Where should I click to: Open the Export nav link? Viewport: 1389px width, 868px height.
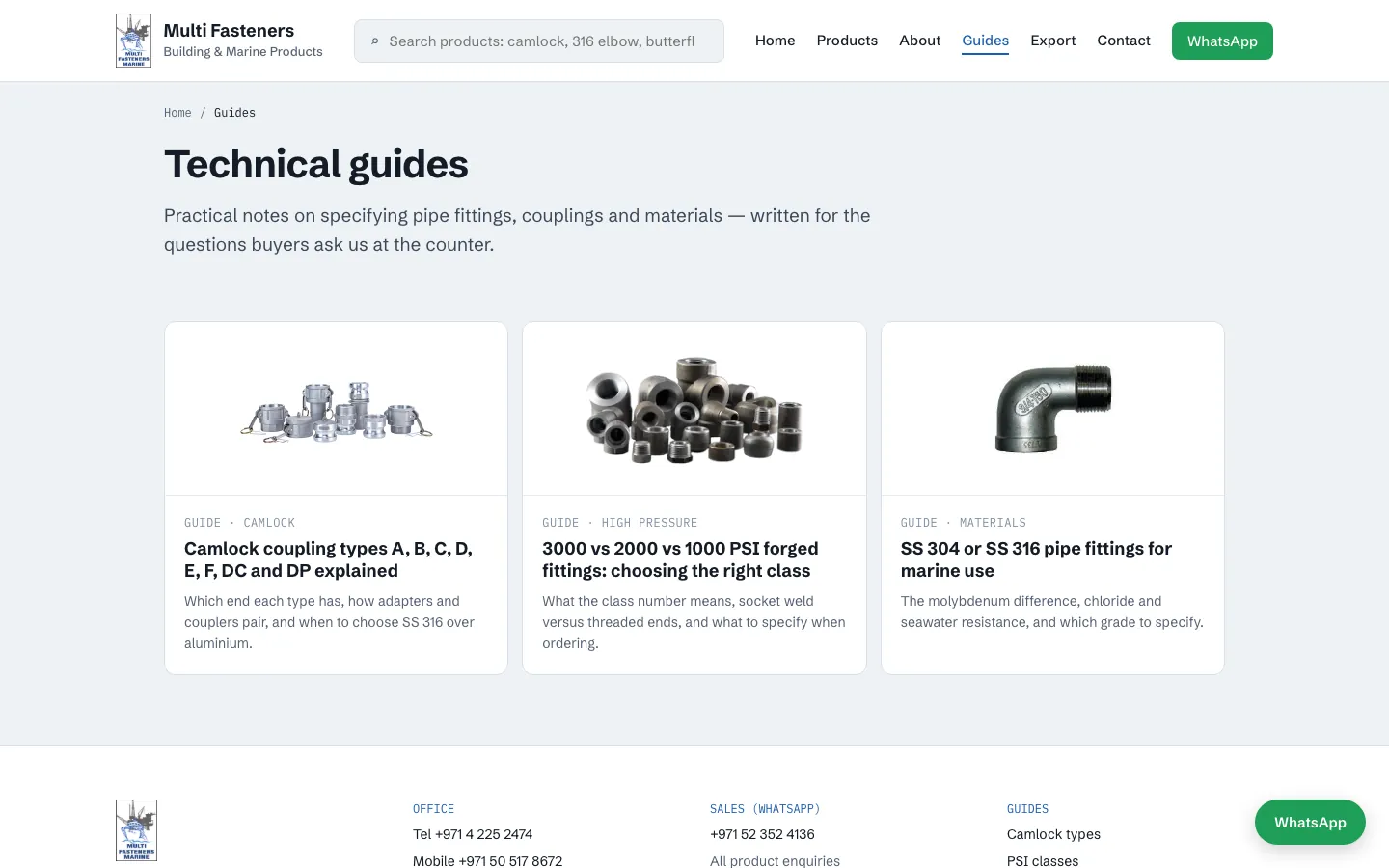1052,41
